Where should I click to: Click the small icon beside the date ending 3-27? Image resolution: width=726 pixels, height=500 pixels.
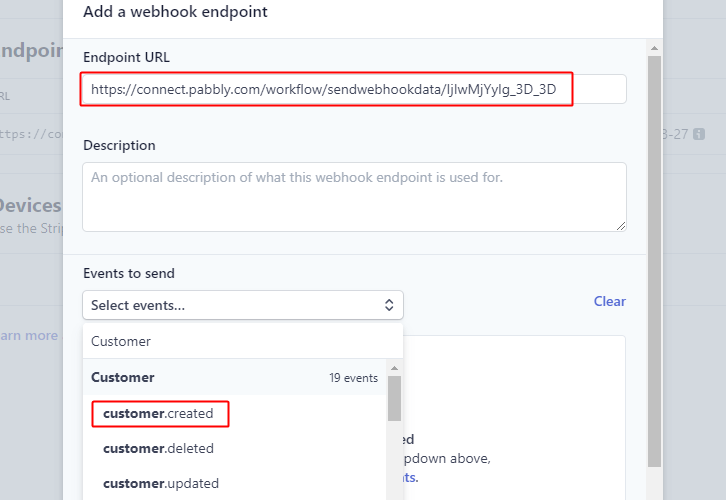click(698, 134)
